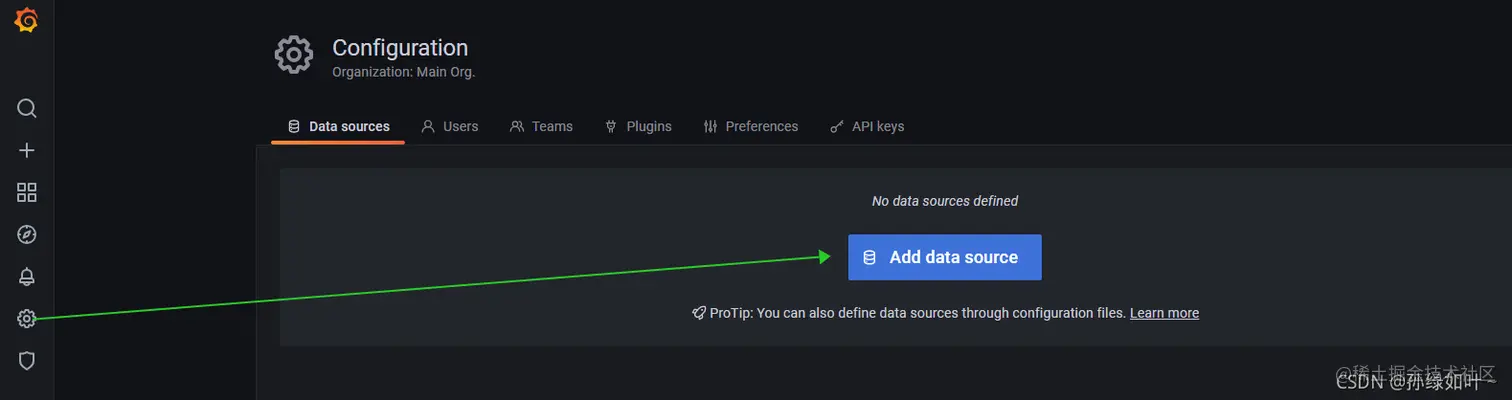Go to the Teams tab
This screenshot has height=400, width=1512.
pos(541,127)
